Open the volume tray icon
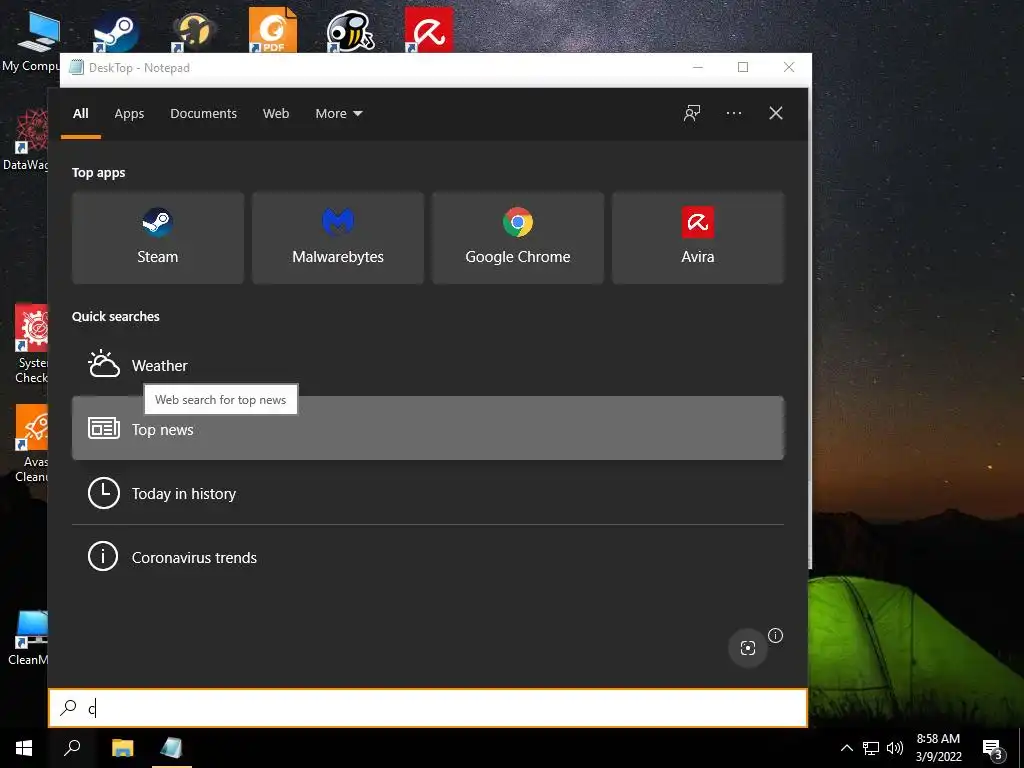Image resolution: width=1024 pixels, height=768 pixels. tap(895, 748)
